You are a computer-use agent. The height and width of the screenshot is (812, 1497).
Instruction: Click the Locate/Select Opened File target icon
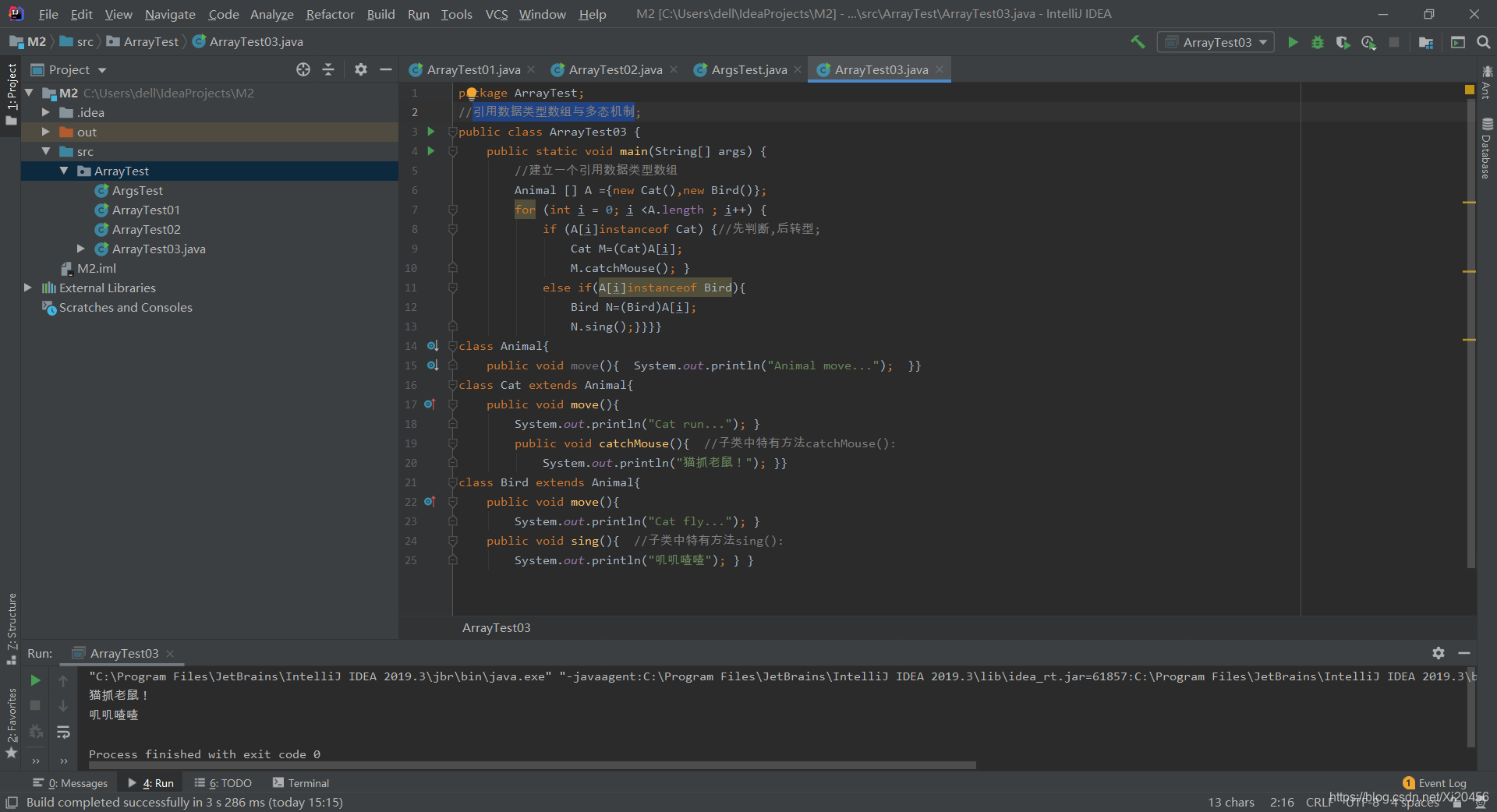(303, 69)
